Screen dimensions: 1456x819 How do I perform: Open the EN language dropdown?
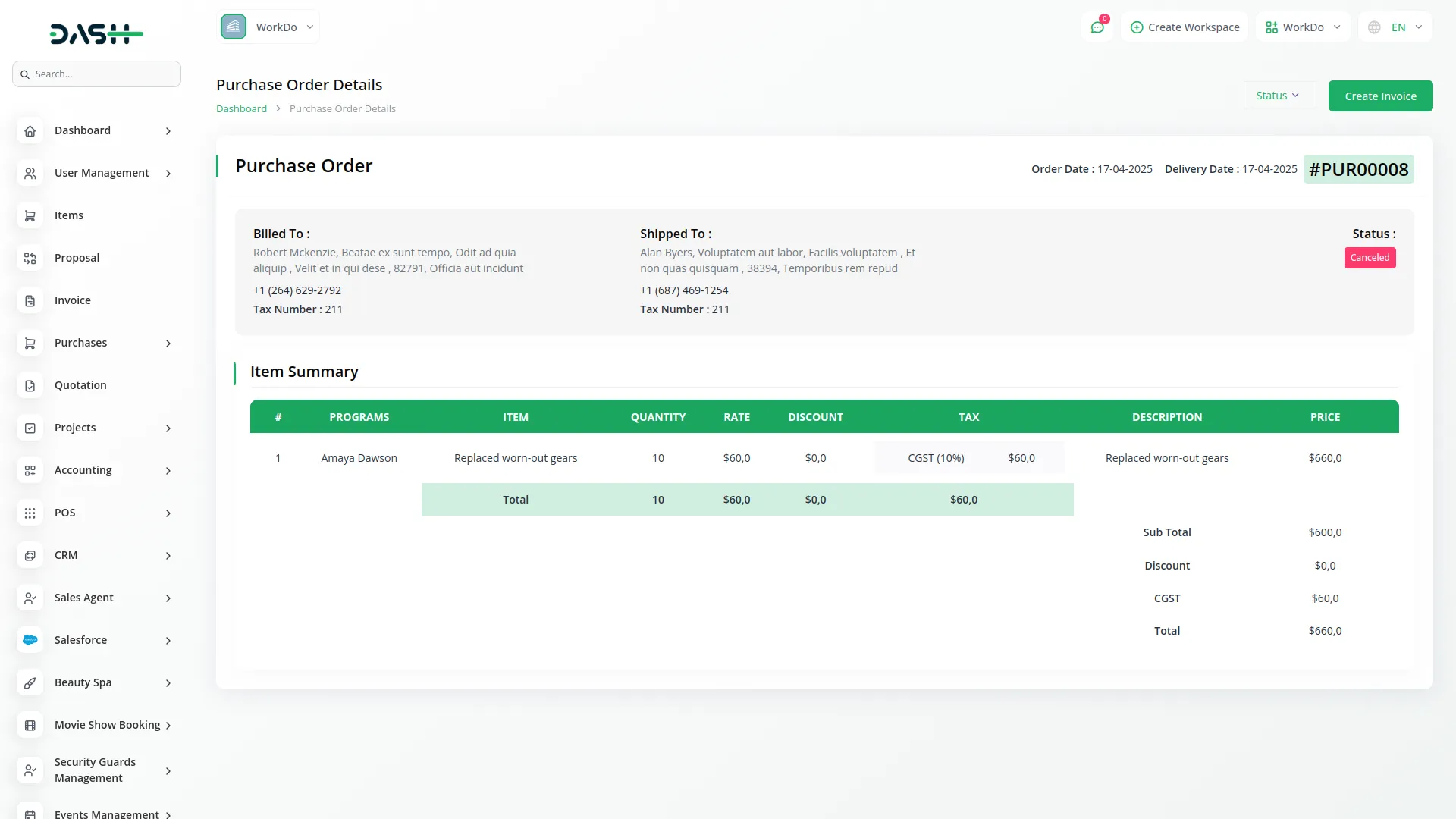[1396, 27]
